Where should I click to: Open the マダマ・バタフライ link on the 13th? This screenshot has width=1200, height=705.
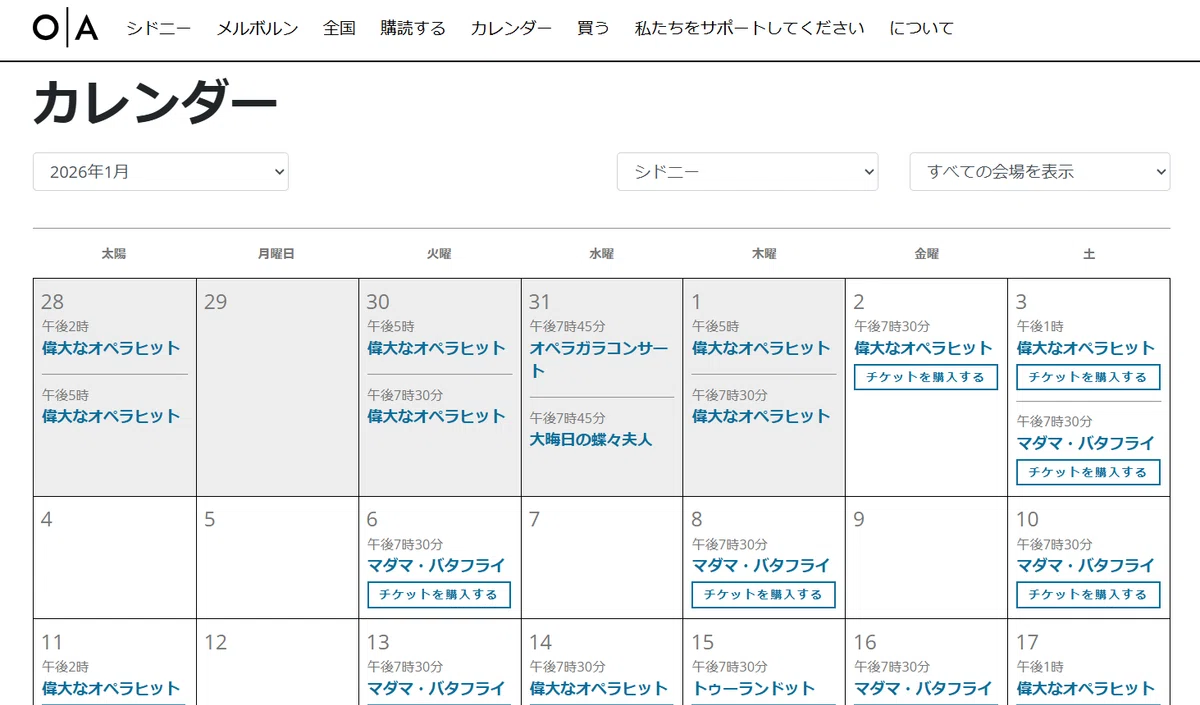click(x=436, y=688)
